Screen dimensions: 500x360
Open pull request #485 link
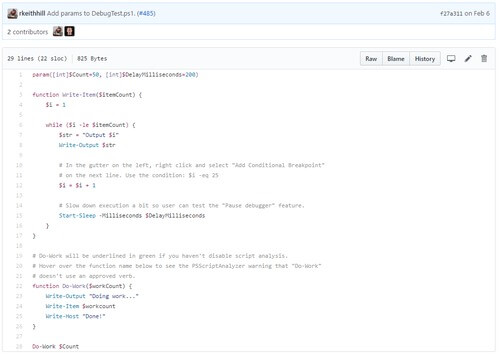tap(147, 13)
